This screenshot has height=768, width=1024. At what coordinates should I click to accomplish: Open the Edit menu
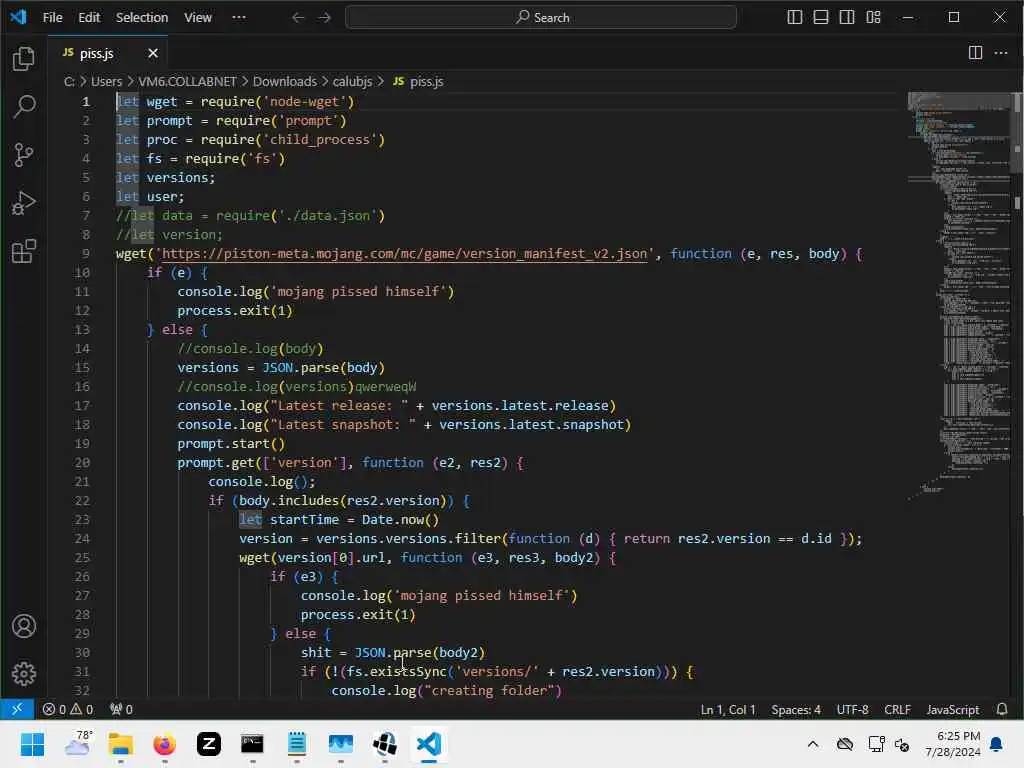point(89,18)
